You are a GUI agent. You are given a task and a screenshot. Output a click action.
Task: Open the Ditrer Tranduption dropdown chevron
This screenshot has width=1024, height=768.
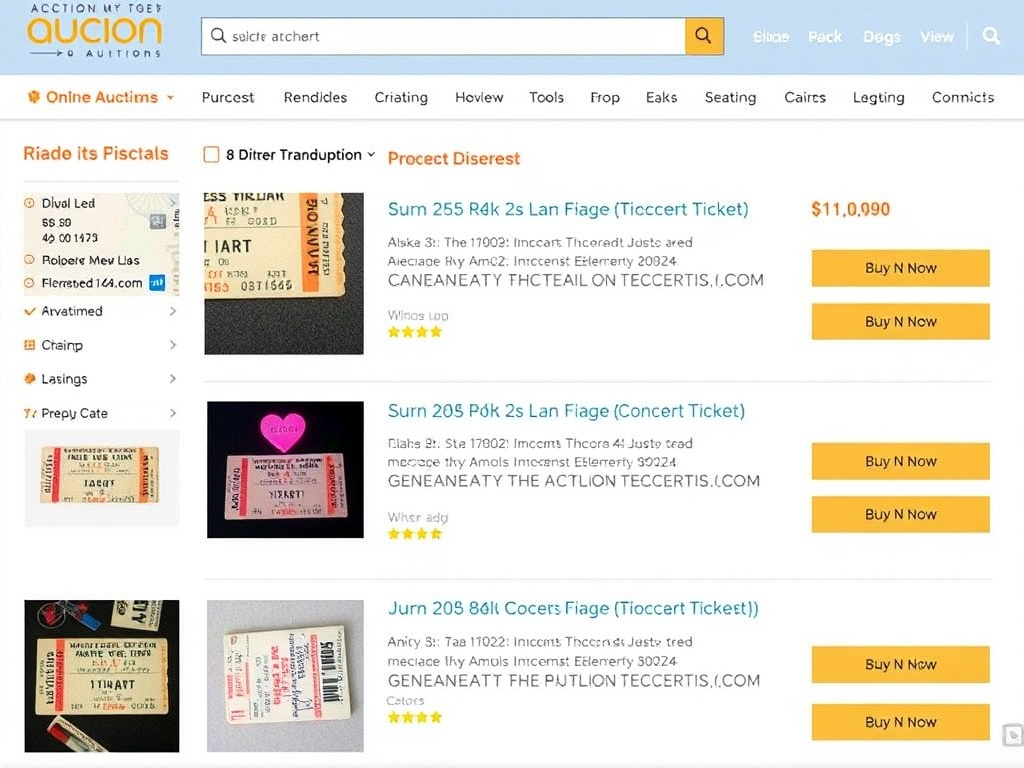(371, 155)
